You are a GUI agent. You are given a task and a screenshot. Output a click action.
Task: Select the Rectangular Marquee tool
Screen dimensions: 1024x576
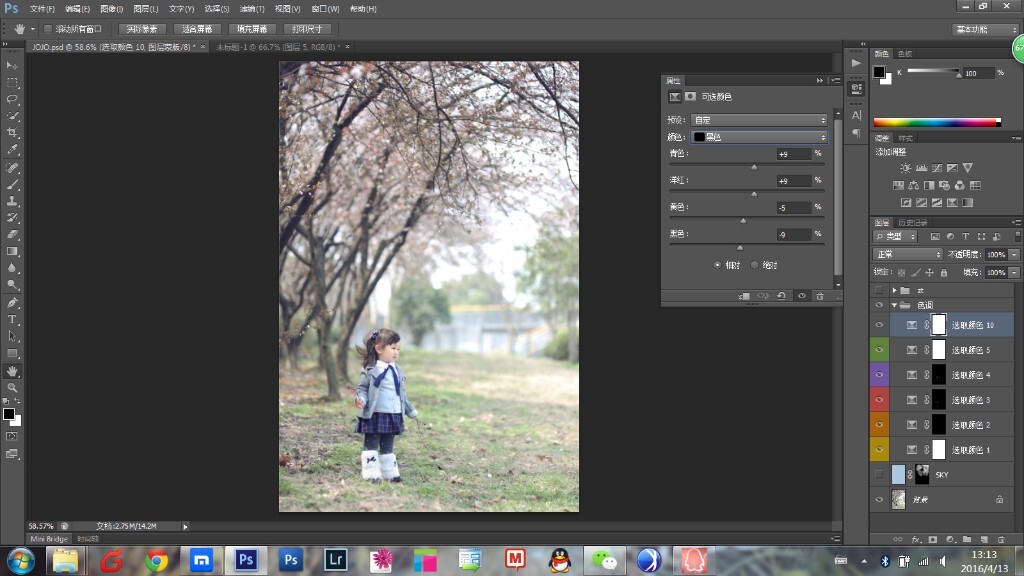pos(12,82)
